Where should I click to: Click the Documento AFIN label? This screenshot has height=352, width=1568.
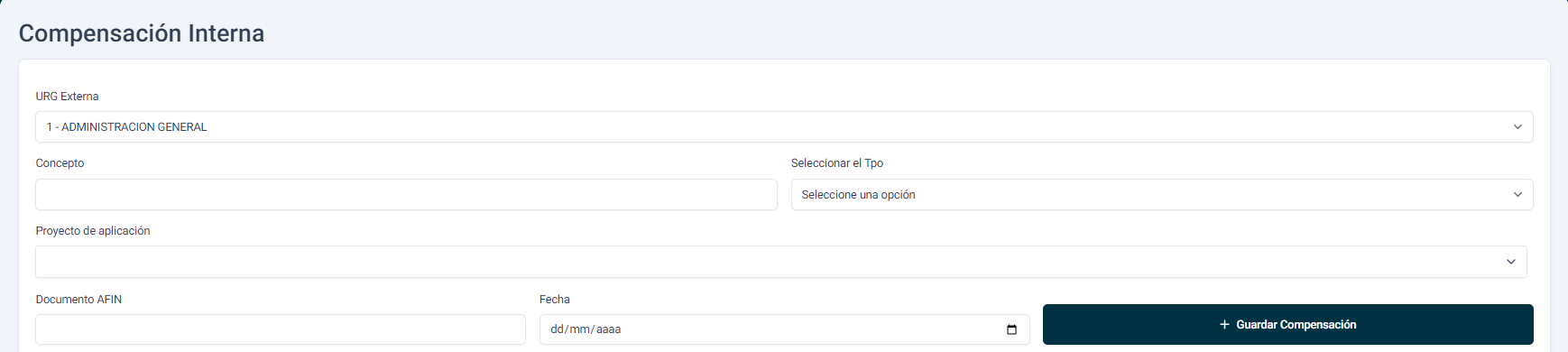78,300
